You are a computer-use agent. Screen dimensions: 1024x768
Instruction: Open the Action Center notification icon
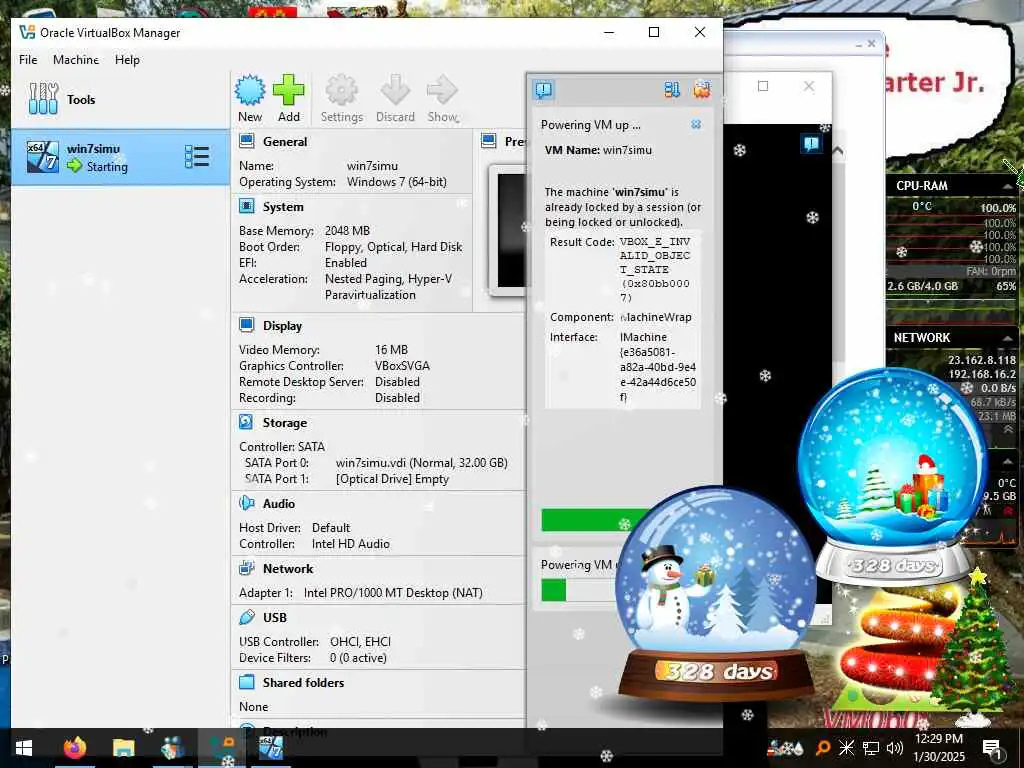pyautogui.click(x=992, y=748)
